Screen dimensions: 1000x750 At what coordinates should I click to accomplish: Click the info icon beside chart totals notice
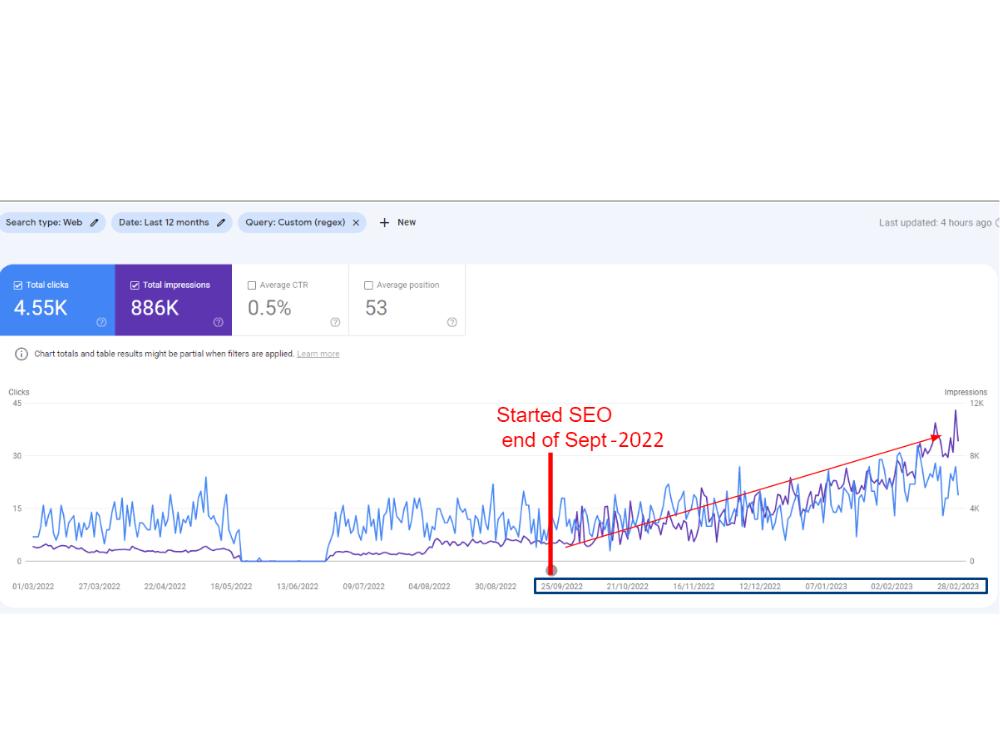point(21,354)
